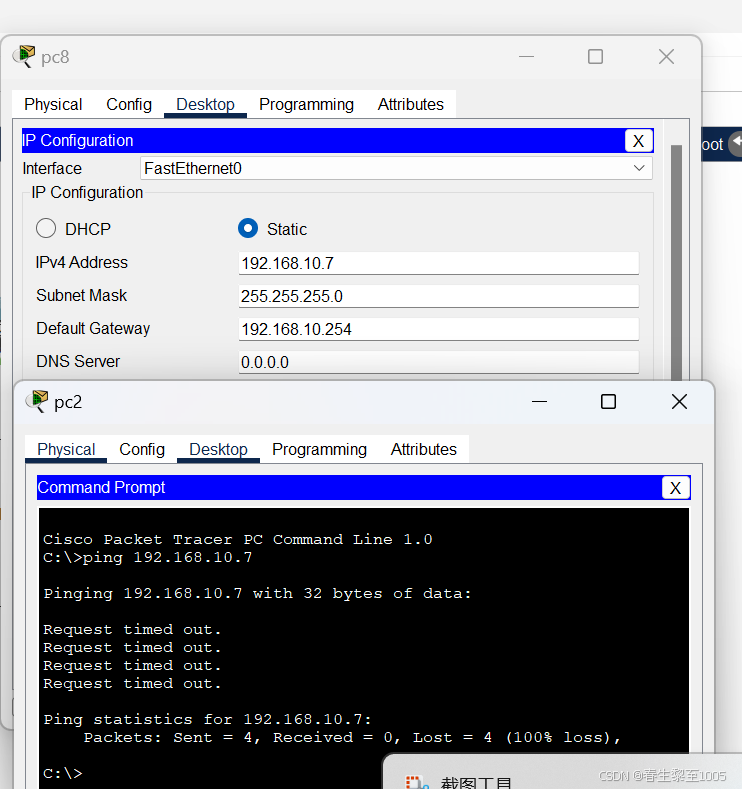Open the FastEthernet0 interface dropdown
The height and width of the screenshot is (789, 742).
396,168
